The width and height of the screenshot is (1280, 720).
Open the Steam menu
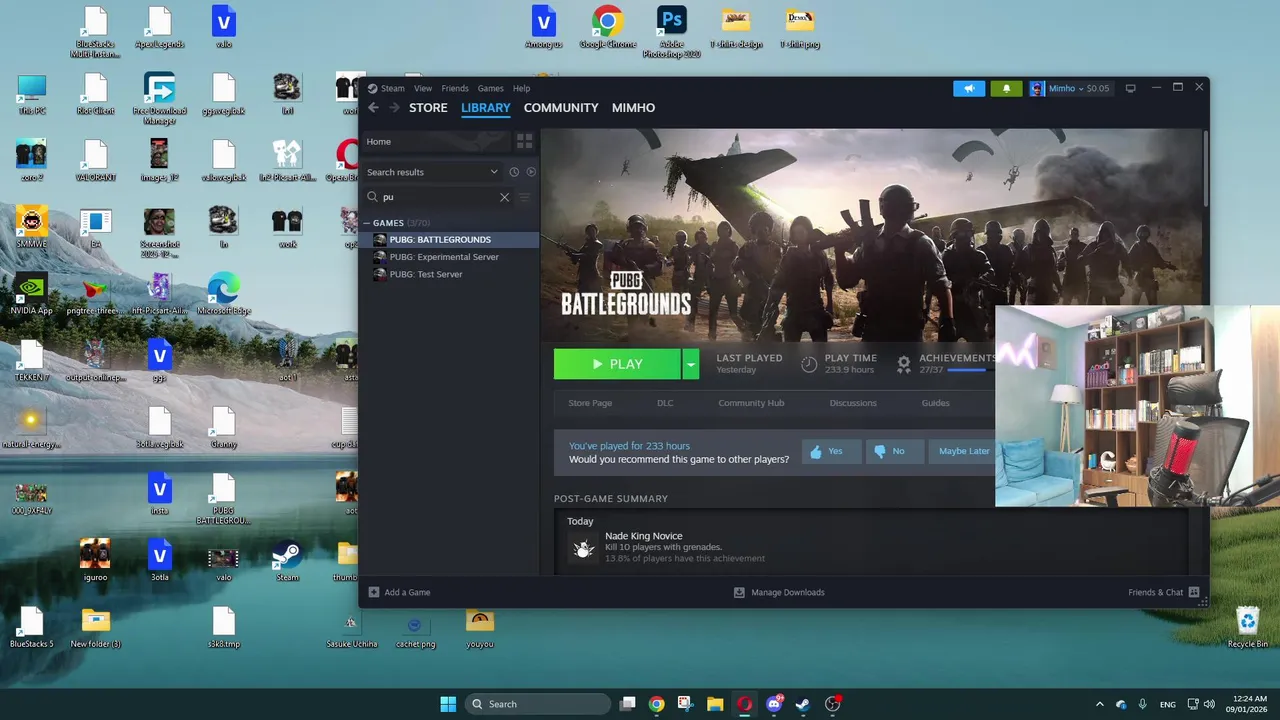click(x=392, y=88)
